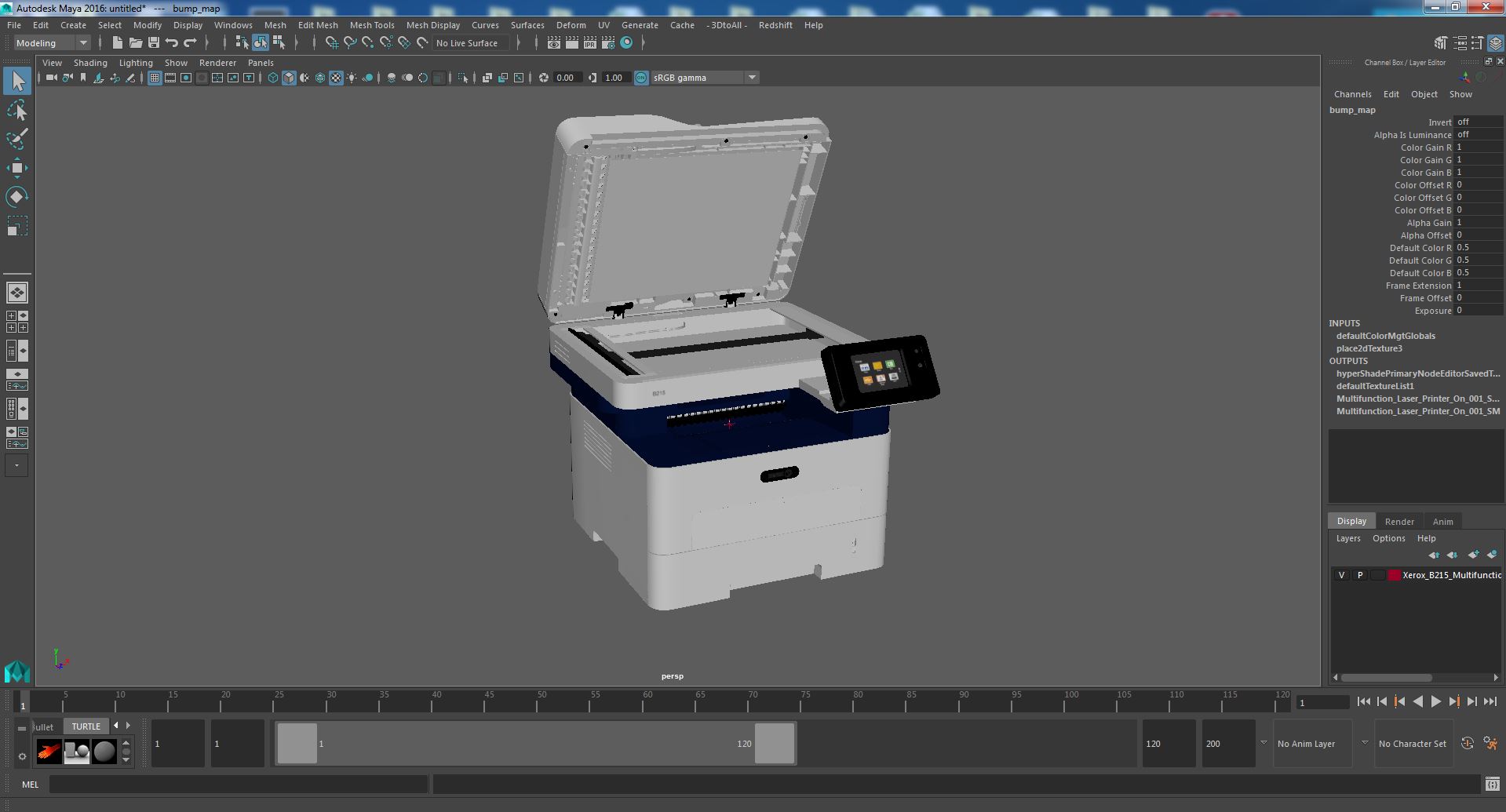Toggle color management ON button
The width and height of the screenshot is (1506, 812).
(641, 78)
